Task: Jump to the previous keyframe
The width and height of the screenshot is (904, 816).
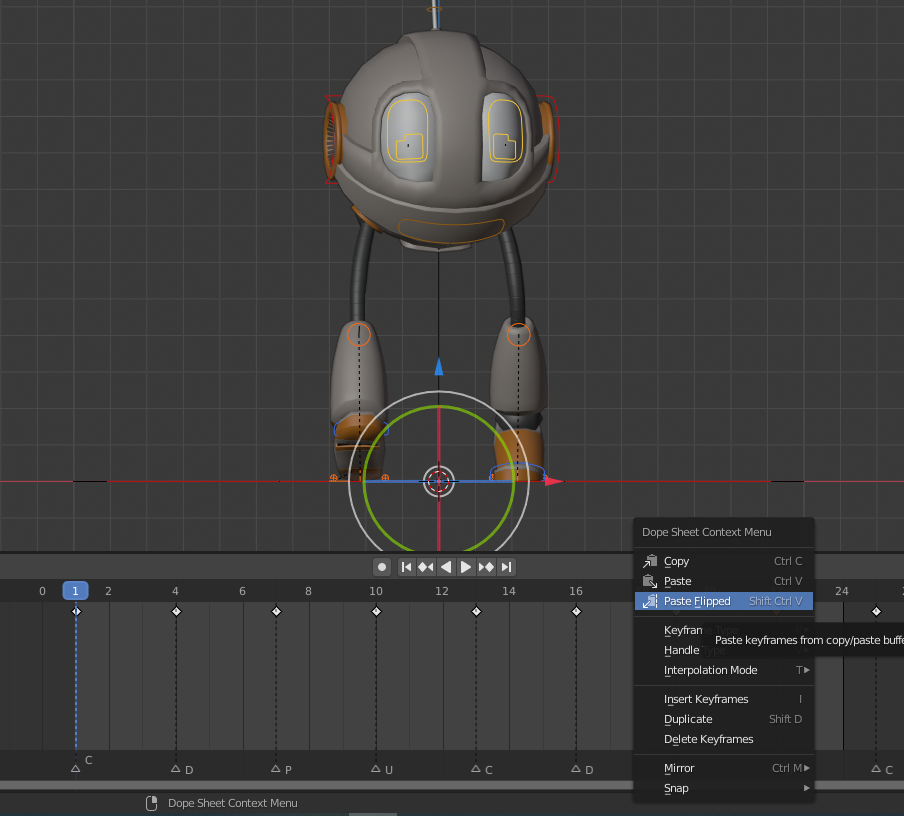Action: tap(425, 567)
